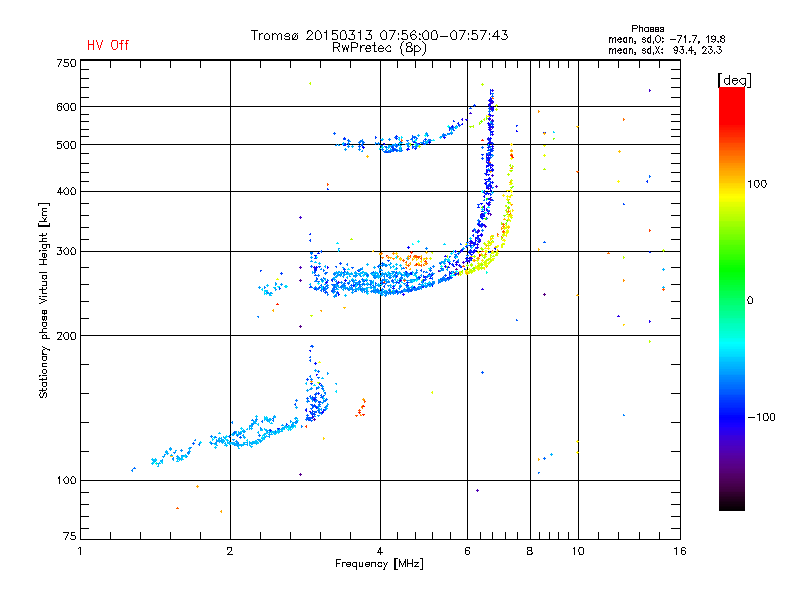Click y-axis tick label 600
Screen dimensions: 800x600
coord(66,107)
